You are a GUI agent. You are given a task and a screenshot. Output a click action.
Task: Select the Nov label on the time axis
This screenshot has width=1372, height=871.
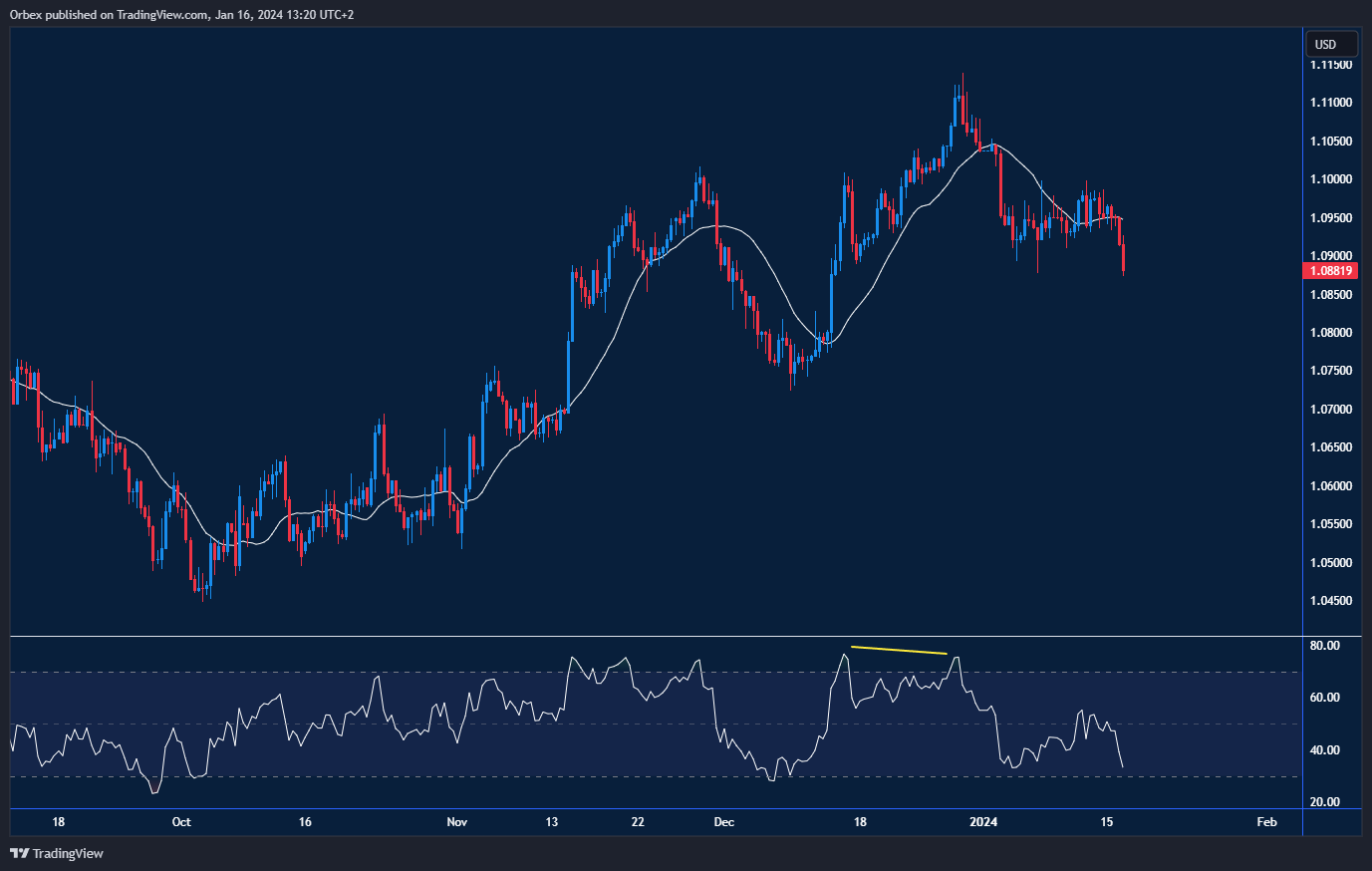[x=456, y=822]
